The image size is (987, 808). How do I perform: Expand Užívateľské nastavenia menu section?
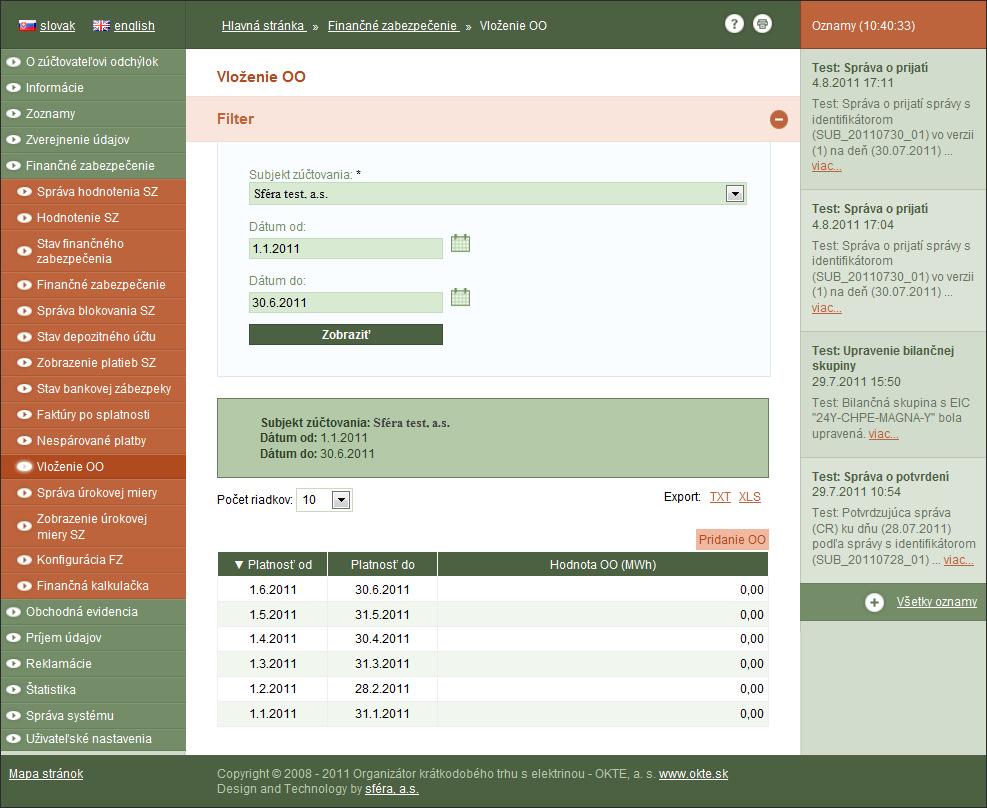93,739
